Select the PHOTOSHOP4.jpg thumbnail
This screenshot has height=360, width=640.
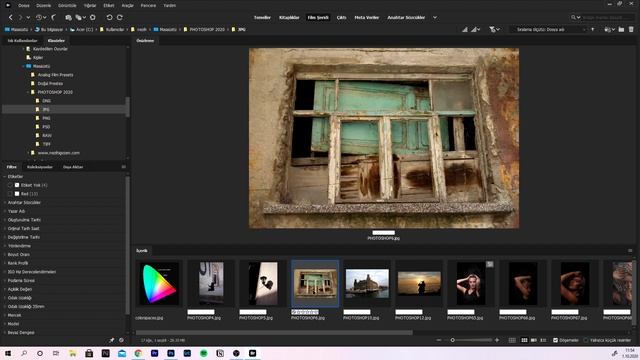pyautogui.click(x=211, y=284)
